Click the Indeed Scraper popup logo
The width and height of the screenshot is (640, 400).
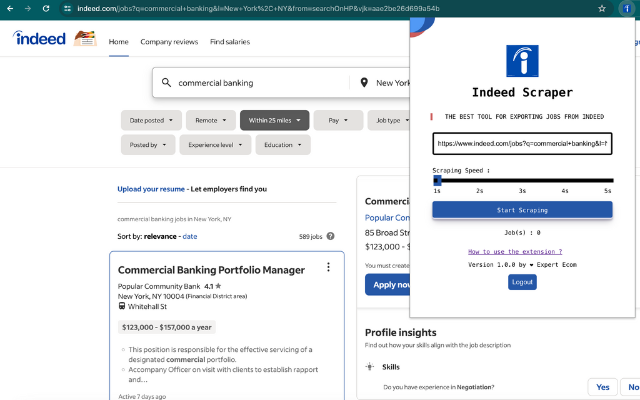pyautogui.click(x=522, y=61)
